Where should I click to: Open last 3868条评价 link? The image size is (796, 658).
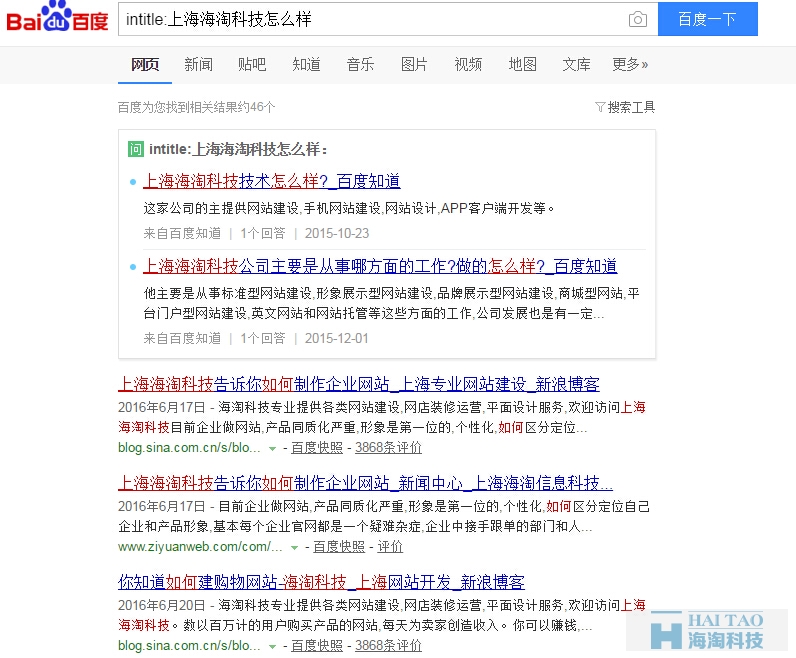tap(388, 645)
